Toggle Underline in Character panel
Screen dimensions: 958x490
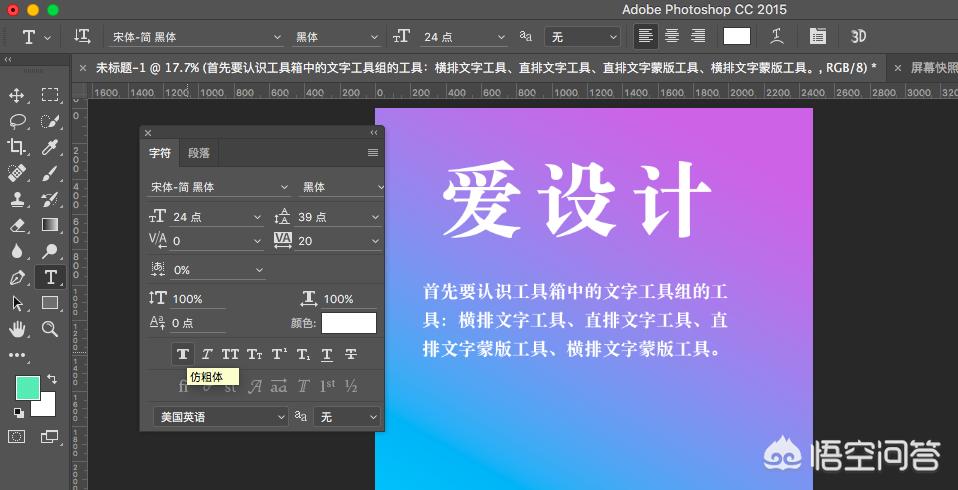[327, 354]
